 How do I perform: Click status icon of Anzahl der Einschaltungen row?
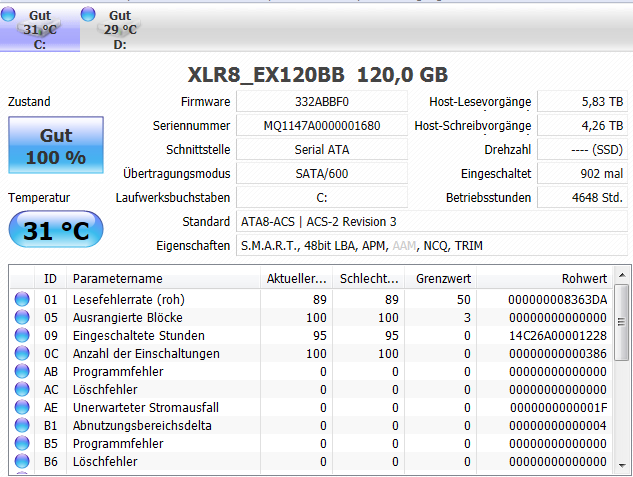click(x=22, y=353)
